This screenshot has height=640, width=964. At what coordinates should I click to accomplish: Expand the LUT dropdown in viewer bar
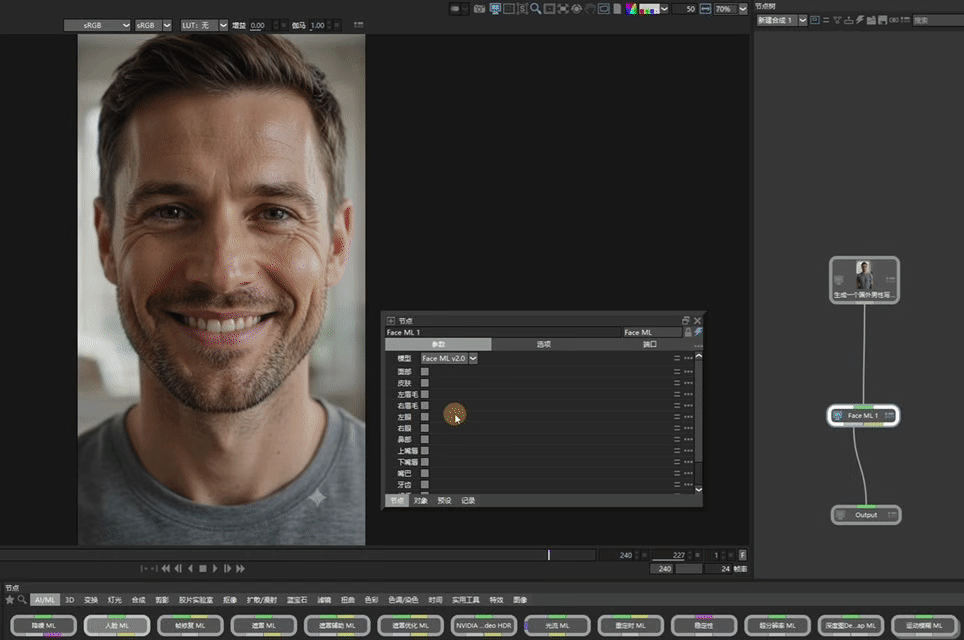[223, 25]
